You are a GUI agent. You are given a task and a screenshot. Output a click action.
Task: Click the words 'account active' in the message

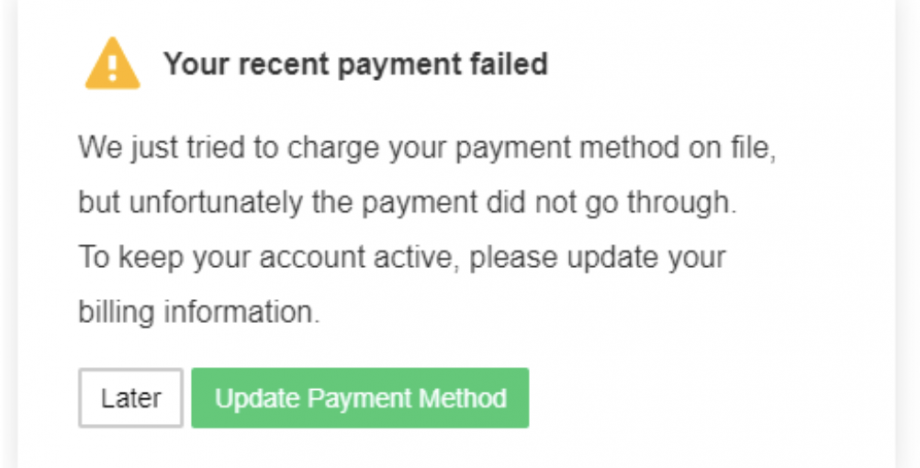point(361,257)
